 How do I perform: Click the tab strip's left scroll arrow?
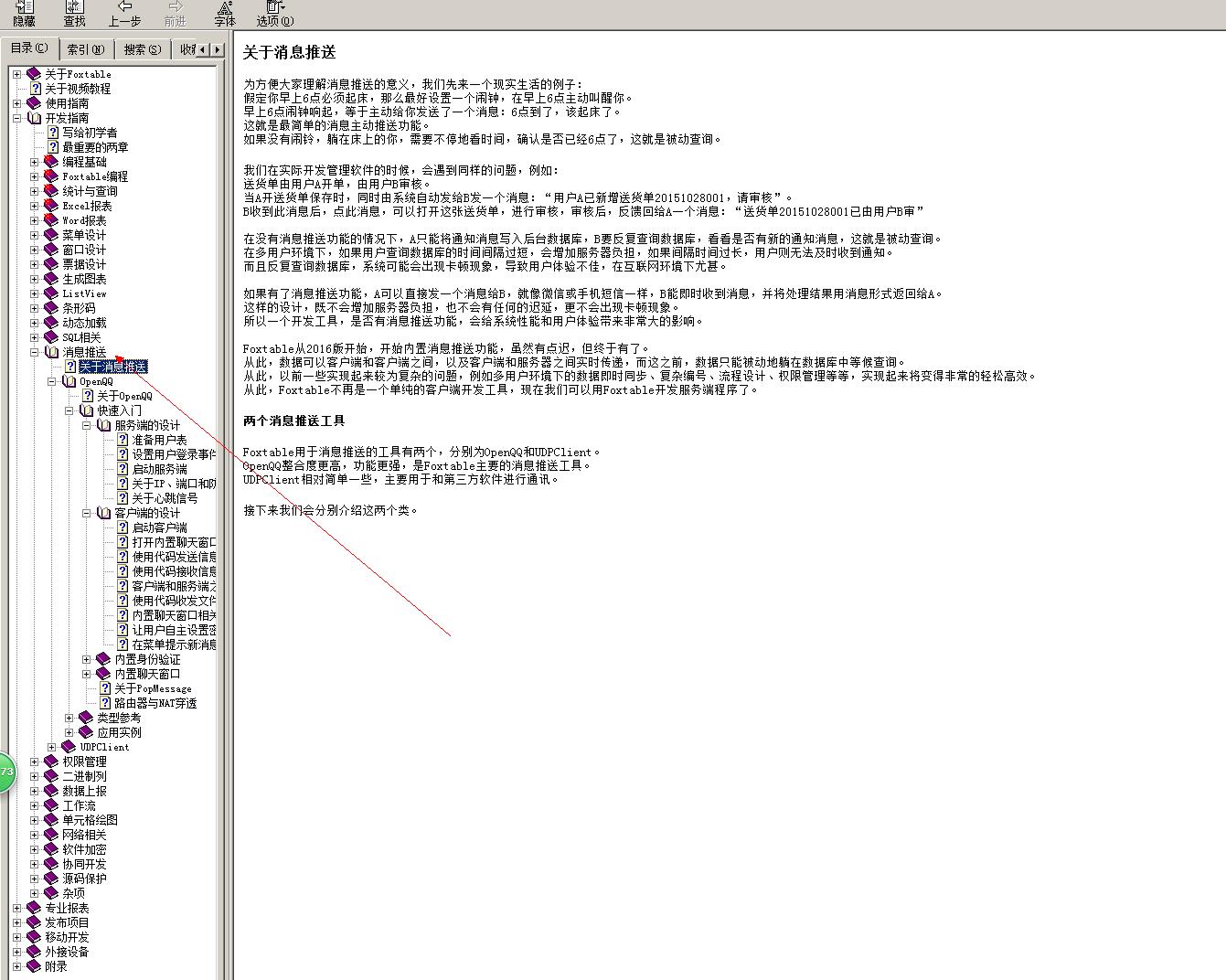point(203,49)
